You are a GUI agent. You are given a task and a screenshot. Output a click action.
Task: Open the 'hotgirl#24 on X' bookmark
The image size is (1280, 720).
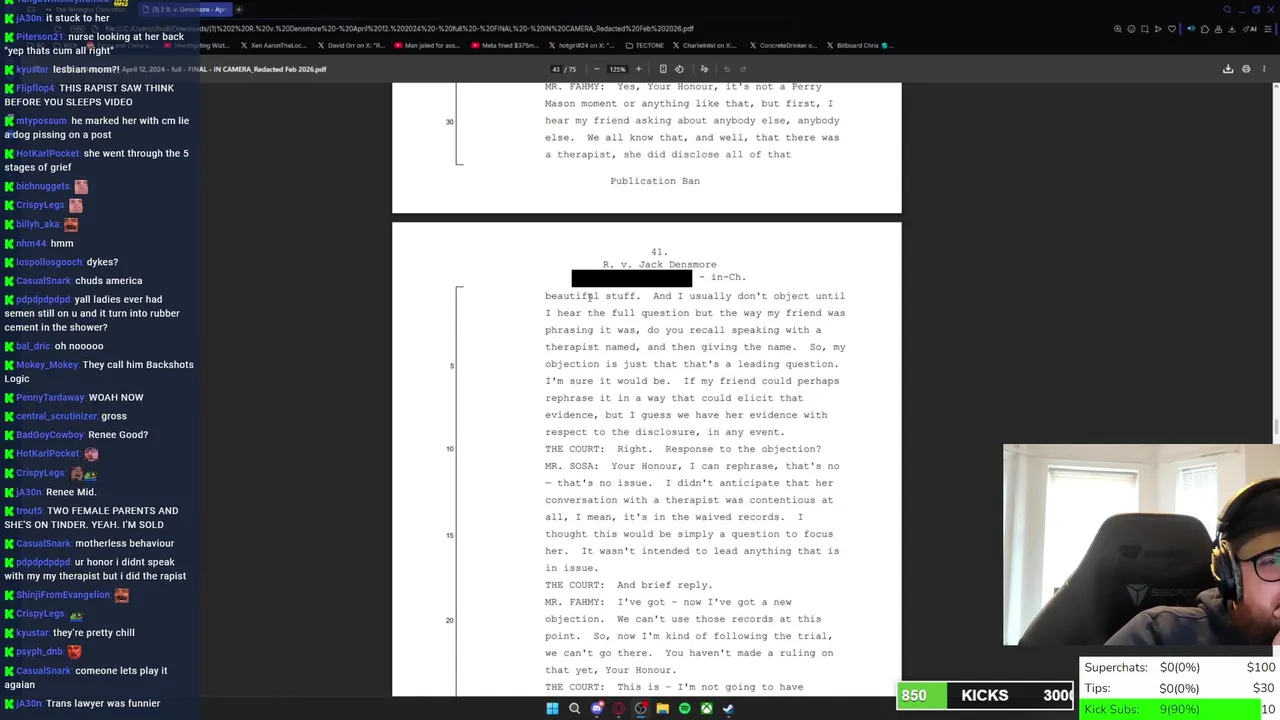tap(582, 45)
